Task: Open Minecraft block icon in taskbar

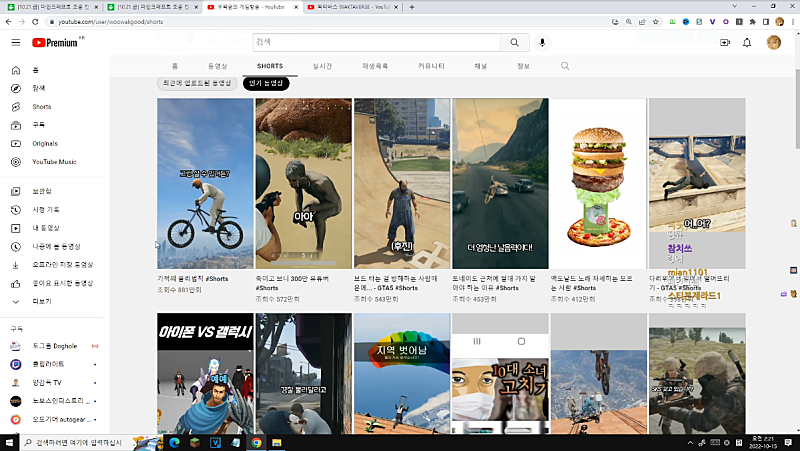Action: coord(195,442)
